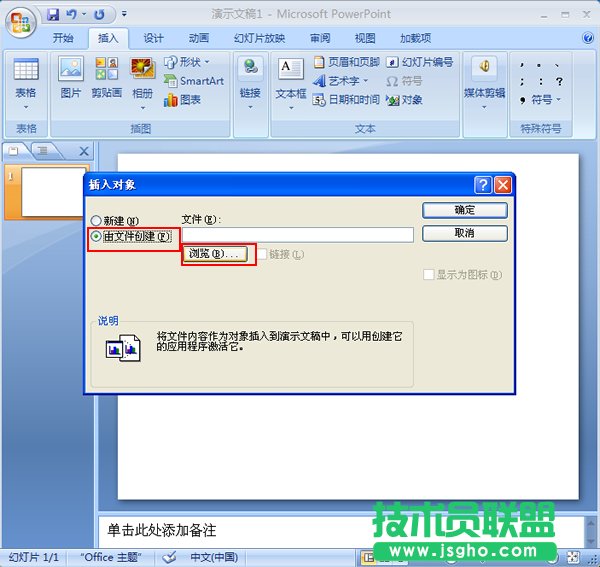
Task: Insert clip art via 剪贴画
Action: [x=107, y=78]
